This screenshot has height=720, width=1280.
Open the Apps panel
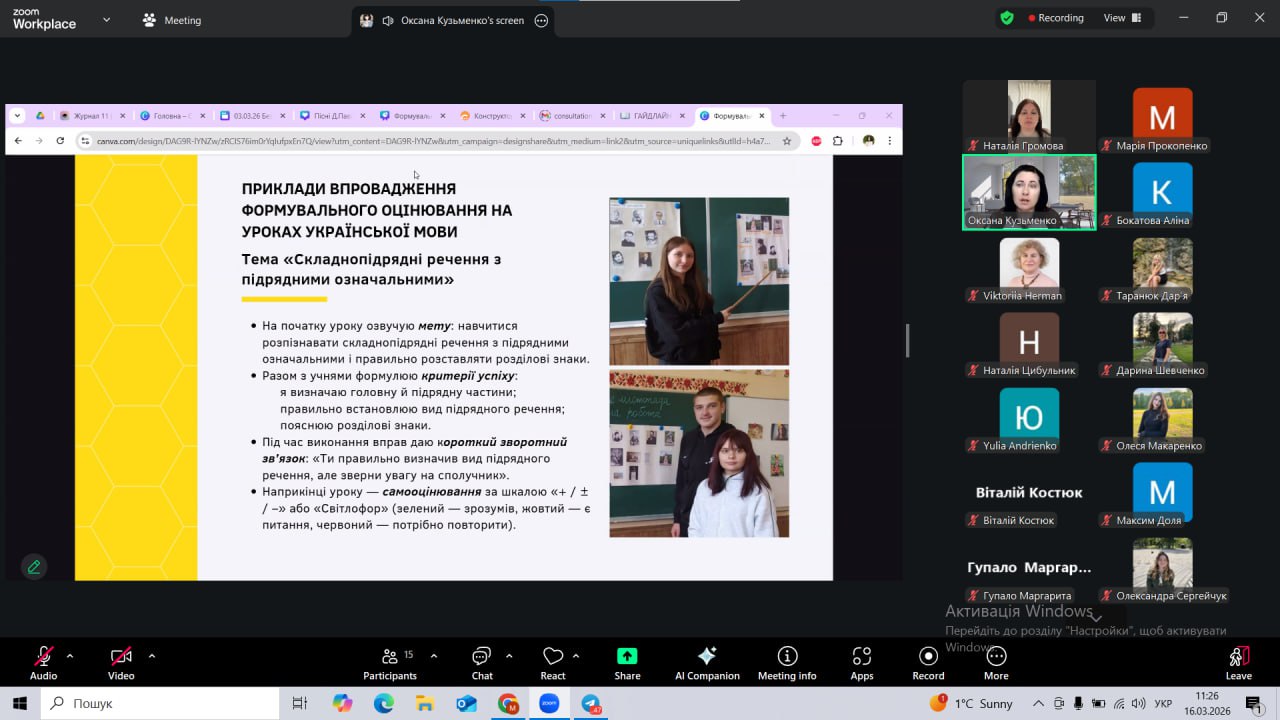[x=862, y=662]
